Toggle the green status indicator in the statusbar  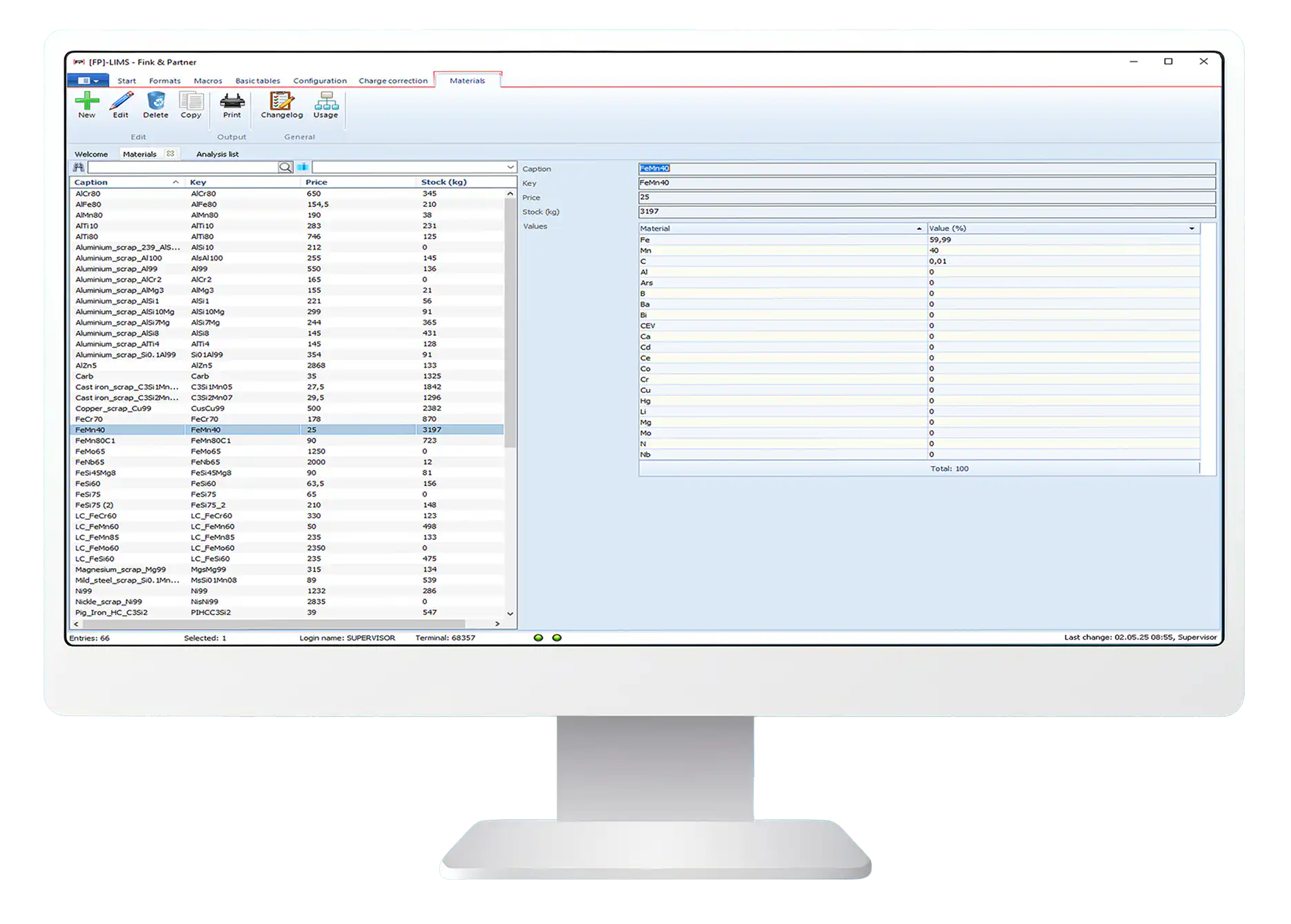(538, 638)
